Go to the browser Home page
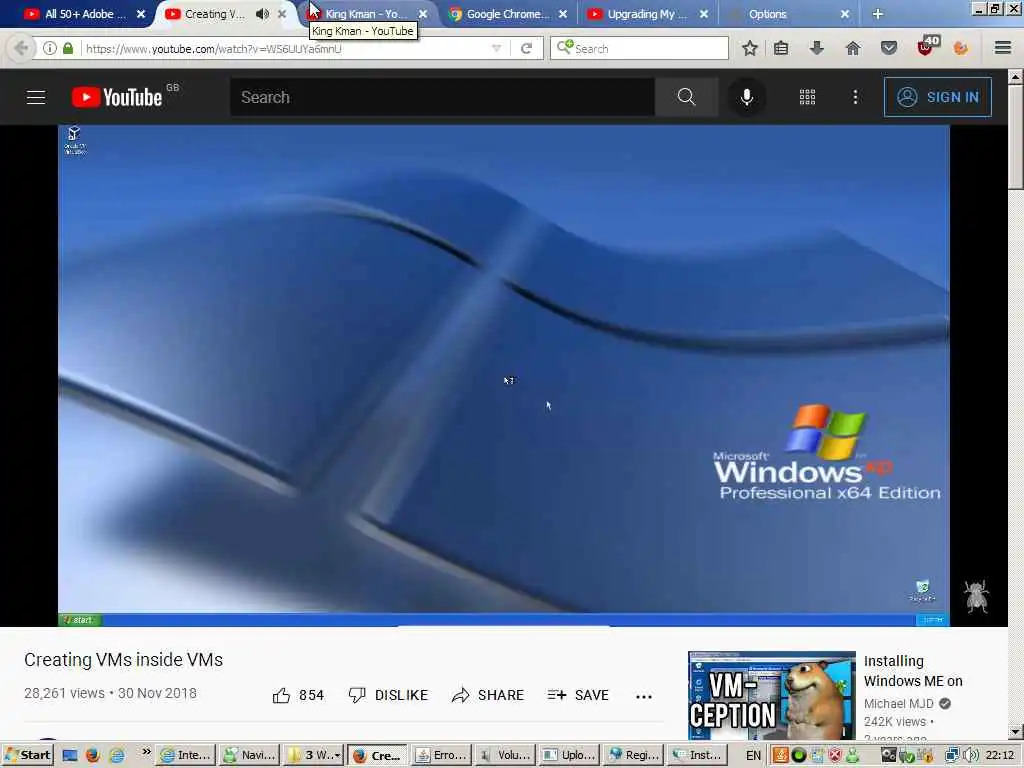This screenshot has height=768, width=1024. [x=853, y=48]
